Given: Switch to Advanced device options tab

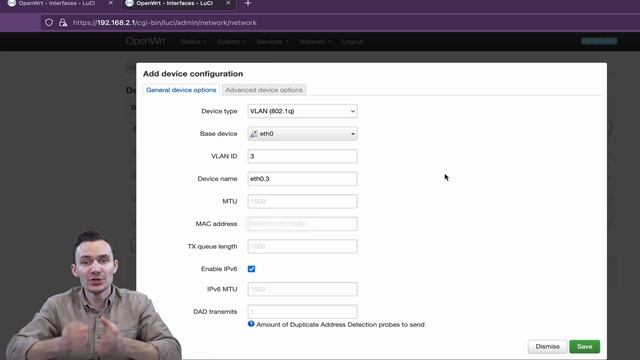Looking at the screenshot, I should tap(264, 90).
